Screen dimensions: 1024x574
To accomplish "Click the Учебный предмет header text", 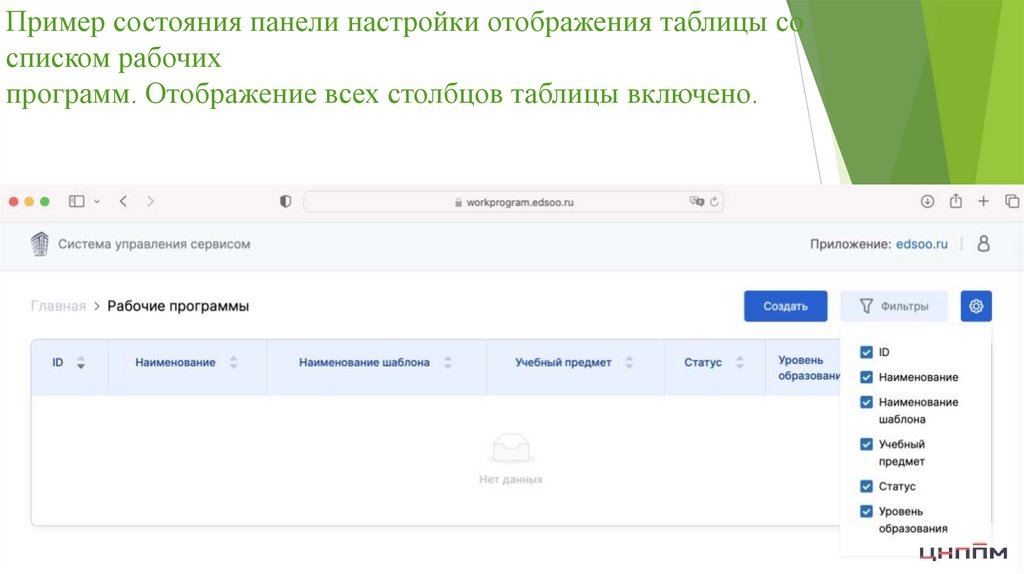I will [x=563, y=362].
